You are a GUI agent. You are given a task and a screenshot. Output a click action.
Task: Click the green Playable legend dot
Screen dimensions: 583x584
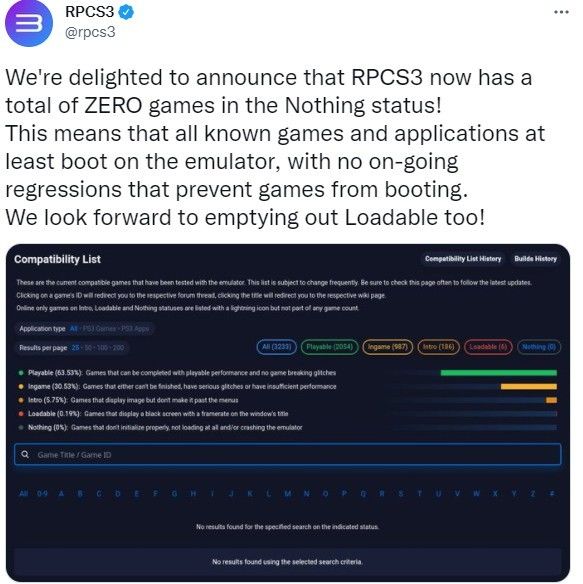tap(21, 372)
